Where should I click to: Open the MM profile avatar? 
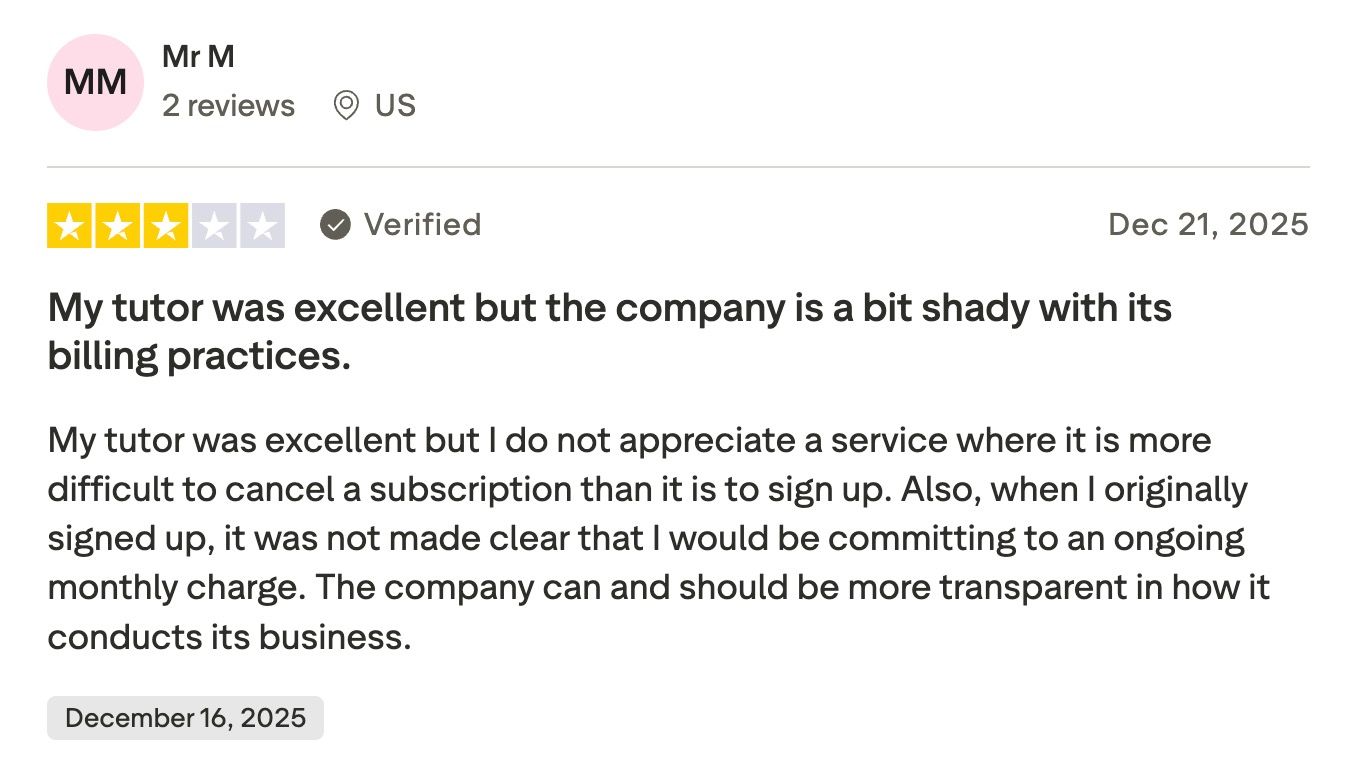click(94, 82)
